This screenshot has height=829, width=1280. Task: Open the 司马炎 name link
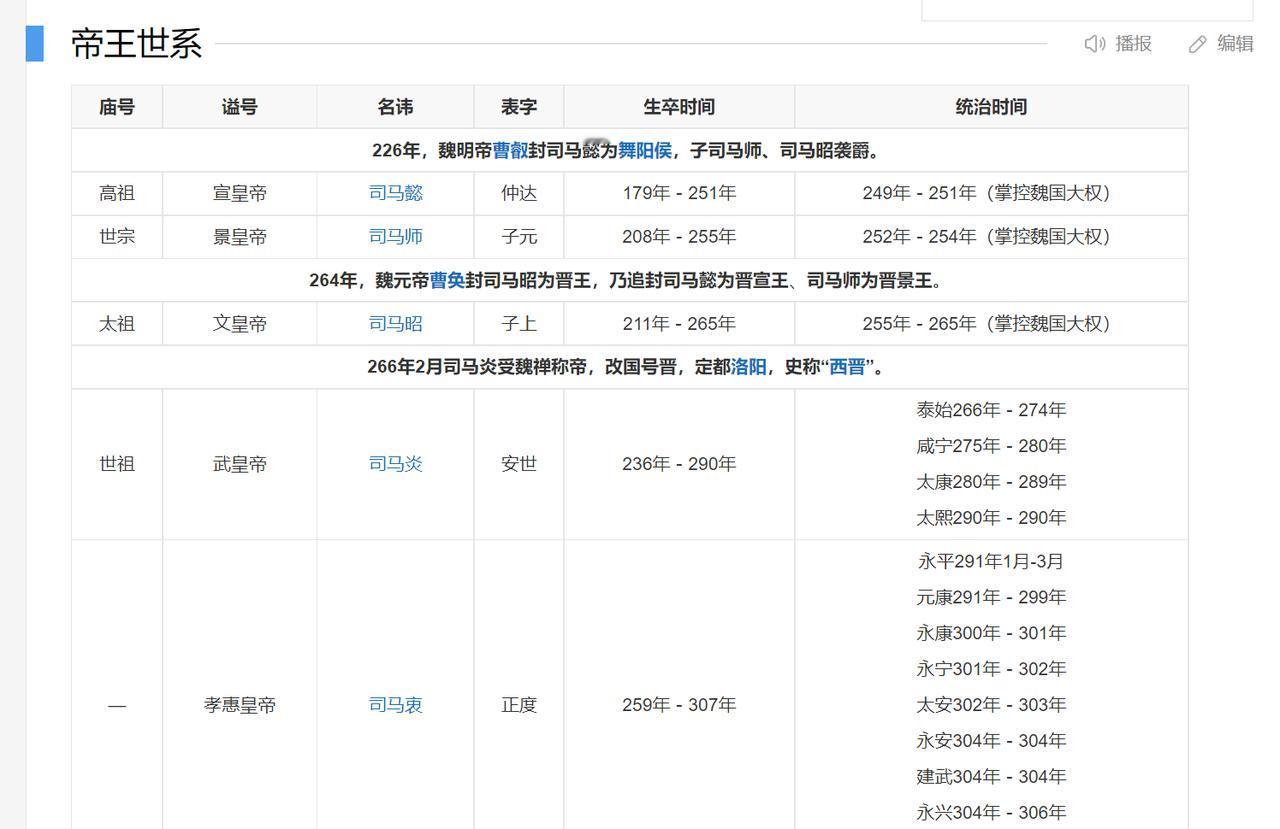point(396,464)
